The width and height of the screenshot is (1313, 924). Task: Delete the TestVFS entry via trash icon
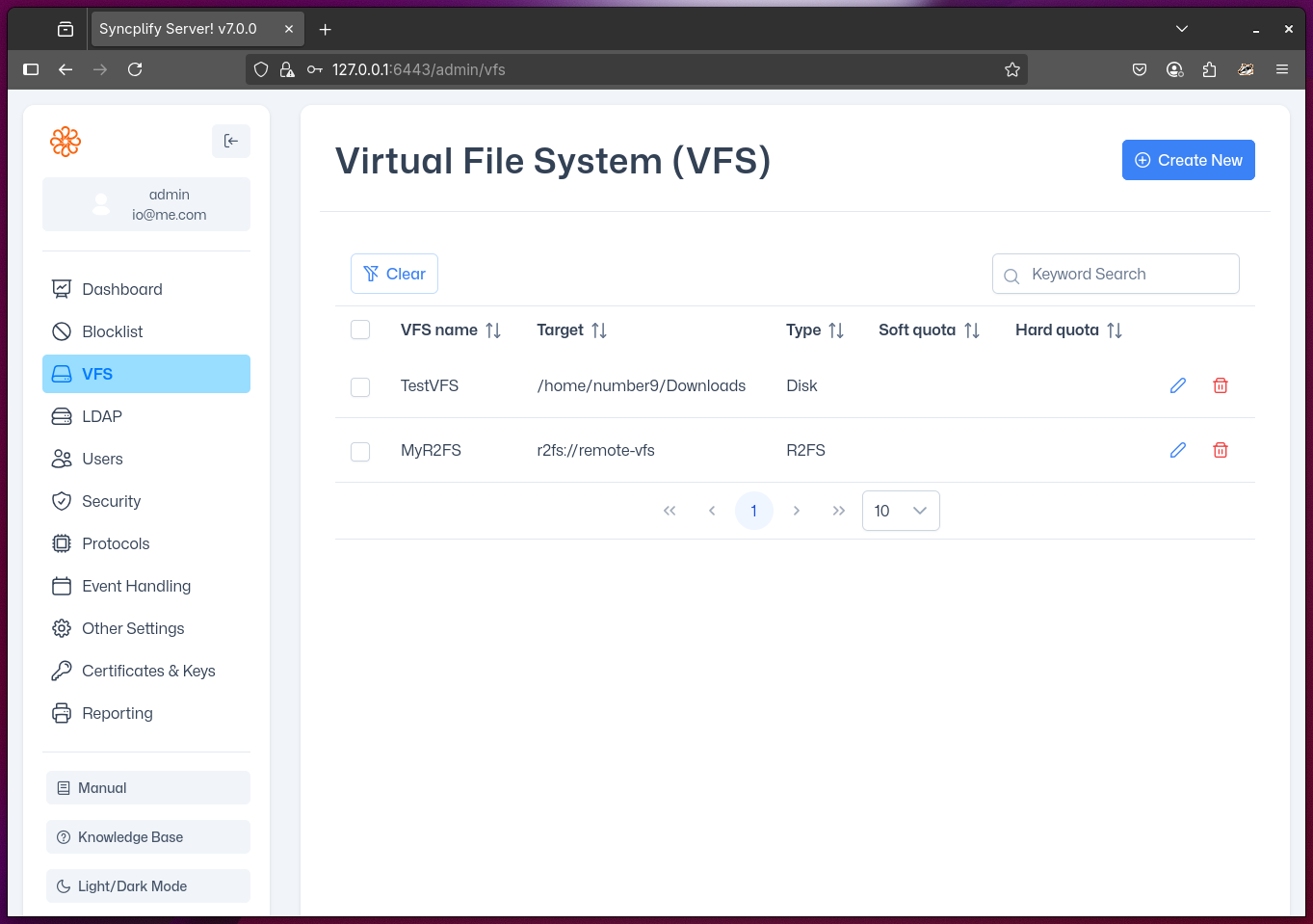click(x=1220, y=385)
